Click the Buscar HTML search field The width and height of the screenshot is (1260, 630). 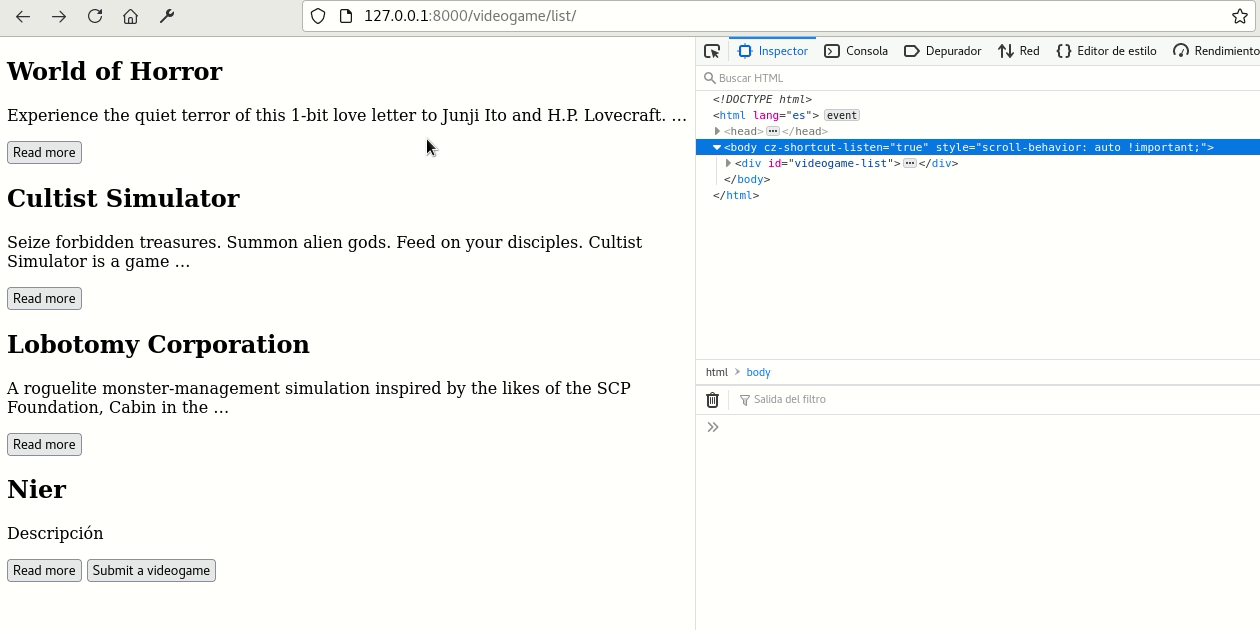point(900,78)
